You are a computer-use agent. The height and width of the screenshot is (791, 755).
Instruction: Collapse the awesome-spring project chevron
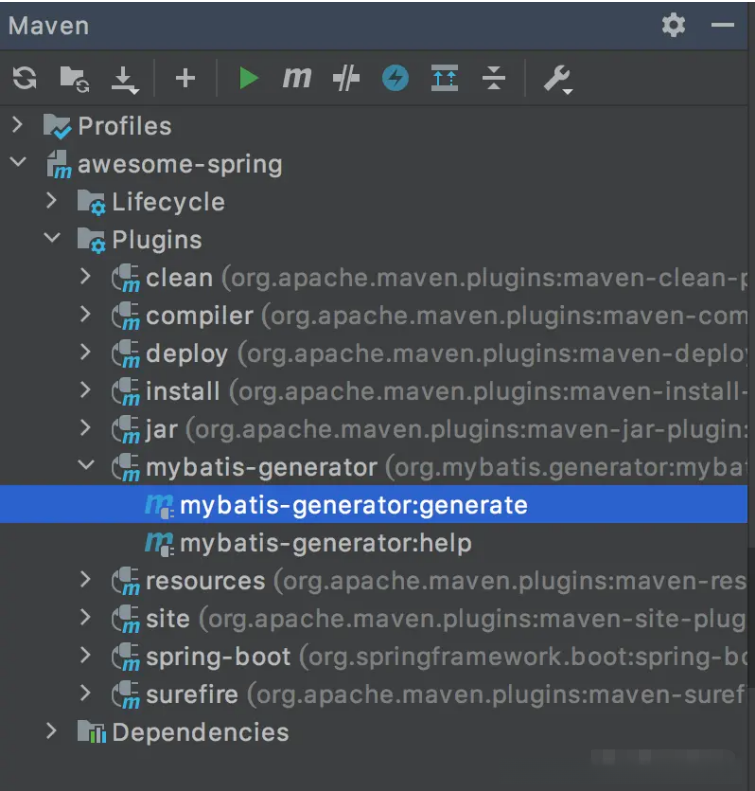pos(18,163)
